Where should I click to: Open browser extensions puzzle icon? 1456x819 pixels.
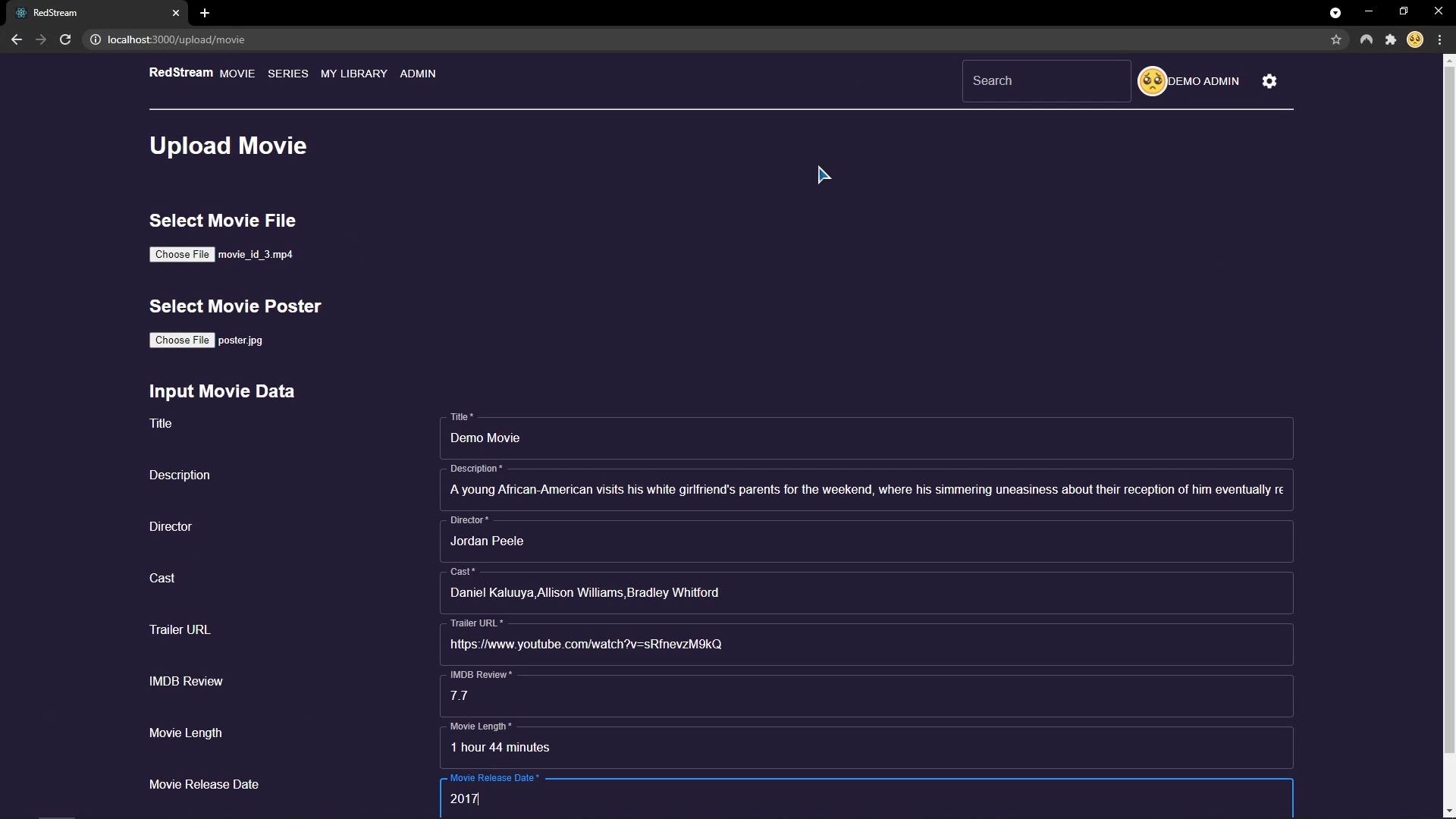click(x=1391, y=39)
